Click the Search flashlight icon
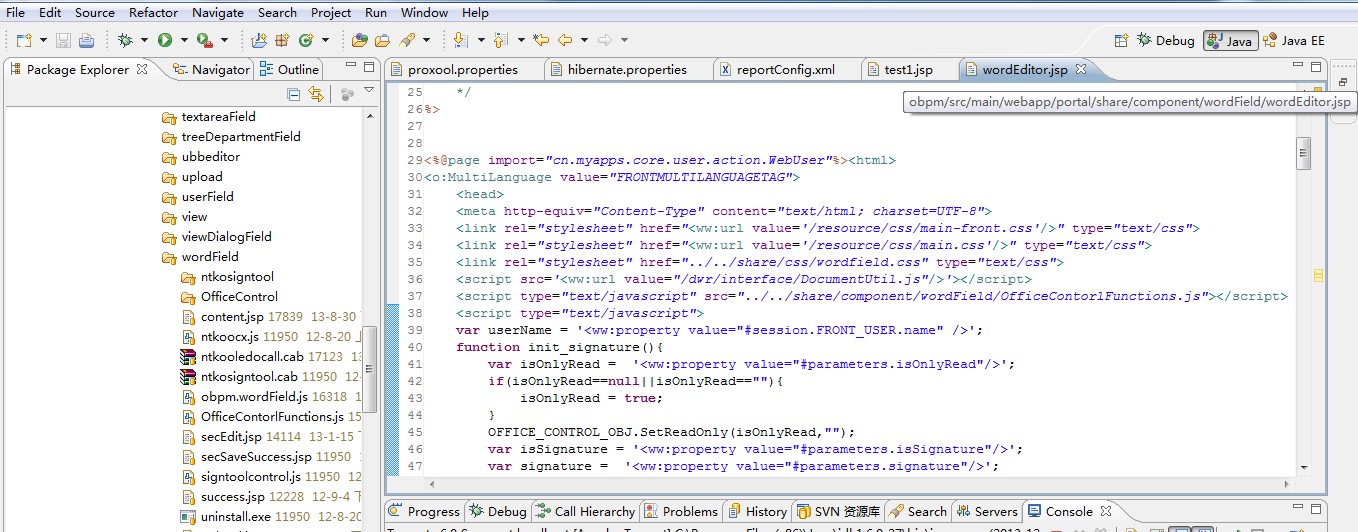Image resolution: width=1358 pixels, height=532 pixels. (x=407, y=40)
